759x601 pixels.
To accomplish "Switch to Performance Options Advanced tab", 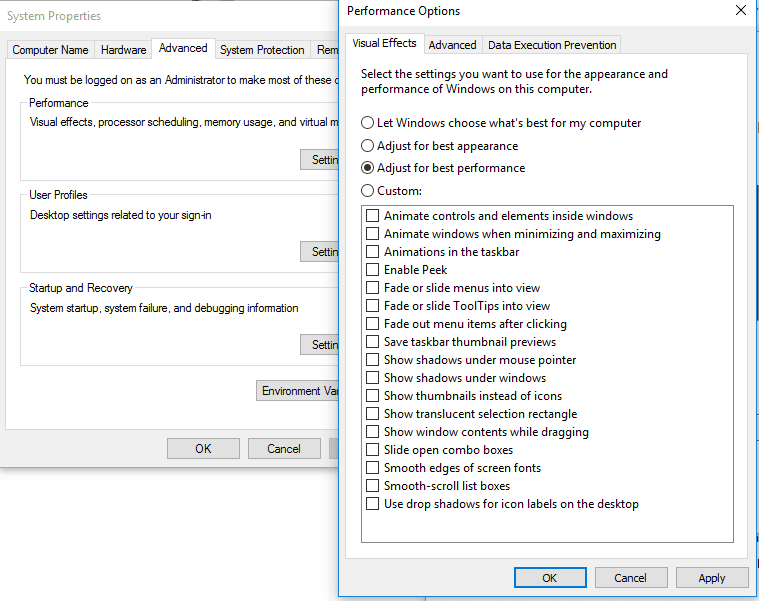I will (452, 45).
